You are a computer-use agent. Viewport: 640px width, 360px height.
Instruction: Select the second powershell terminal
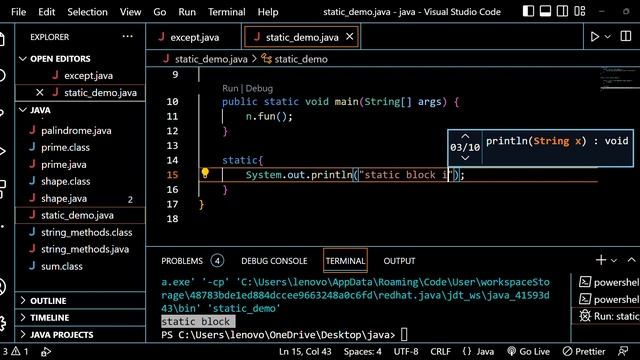pos(609,299)
